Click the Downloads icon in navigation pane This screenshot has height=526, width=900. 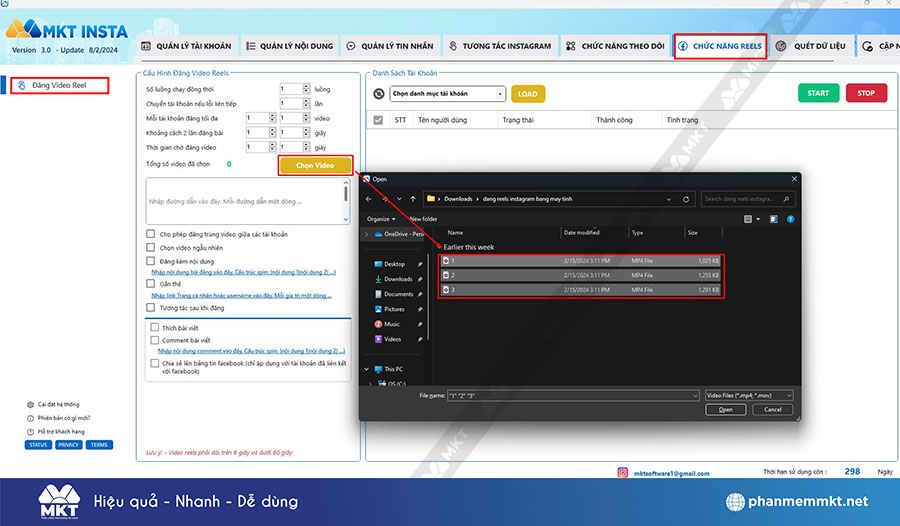tap(378, 279)
